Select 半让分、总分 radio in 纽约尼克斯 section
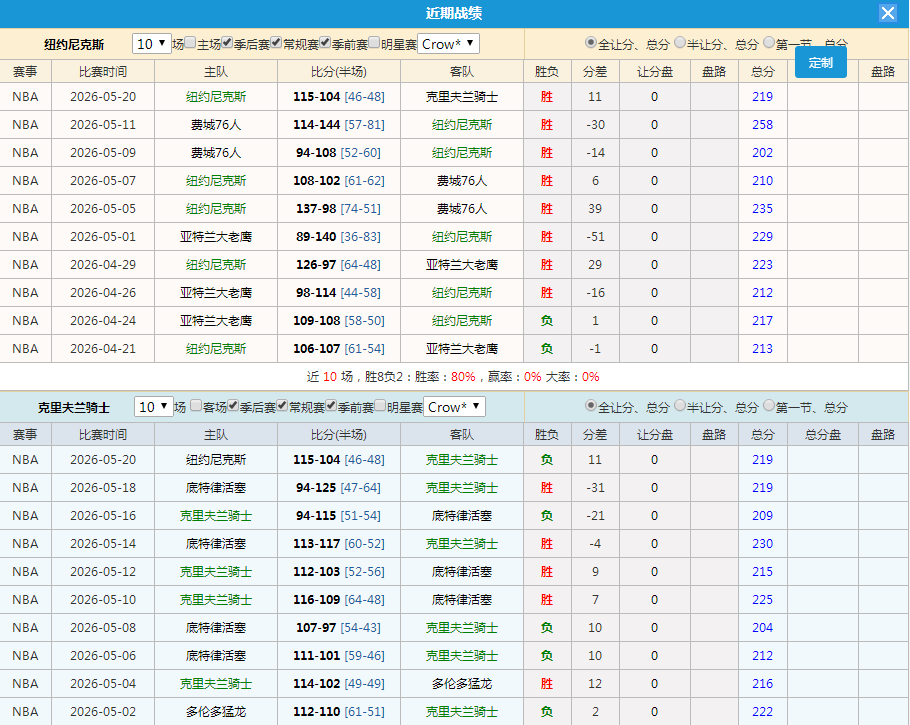The width and height of the screenshot is (910, 725). (x=680, y=42)
